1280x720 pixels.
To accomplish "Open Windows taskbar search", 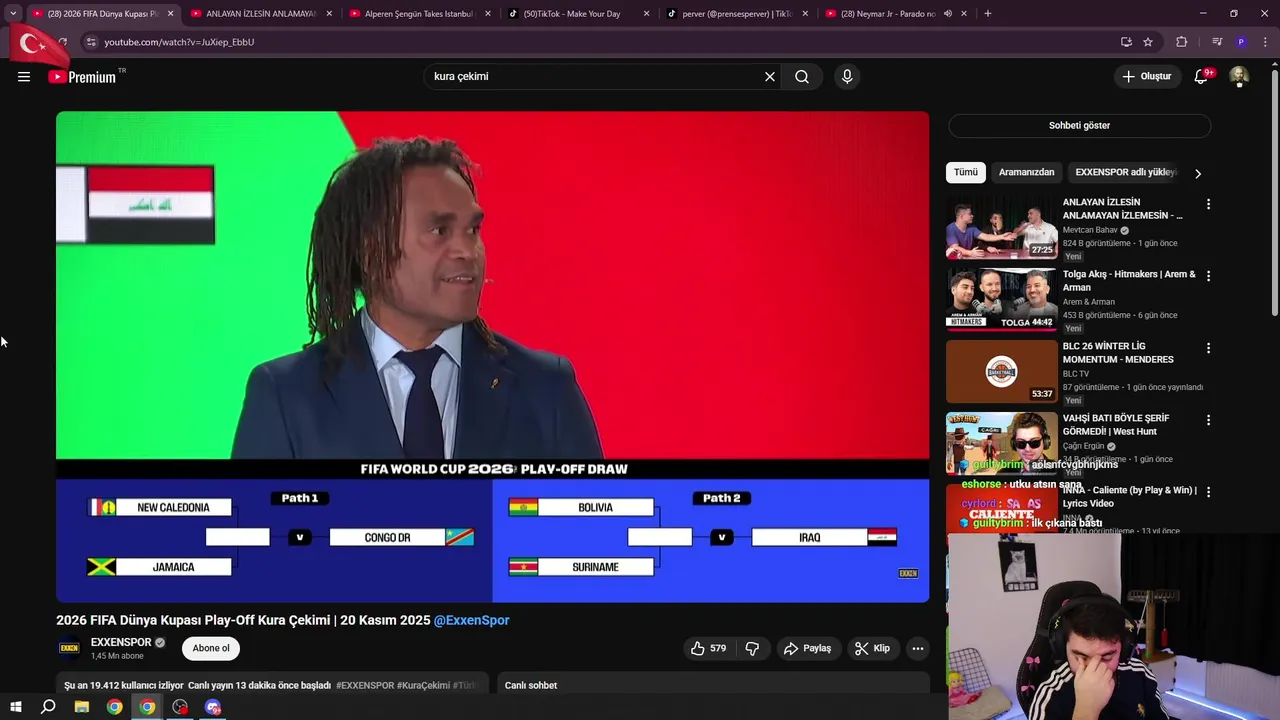I will (x=48, y=707).
